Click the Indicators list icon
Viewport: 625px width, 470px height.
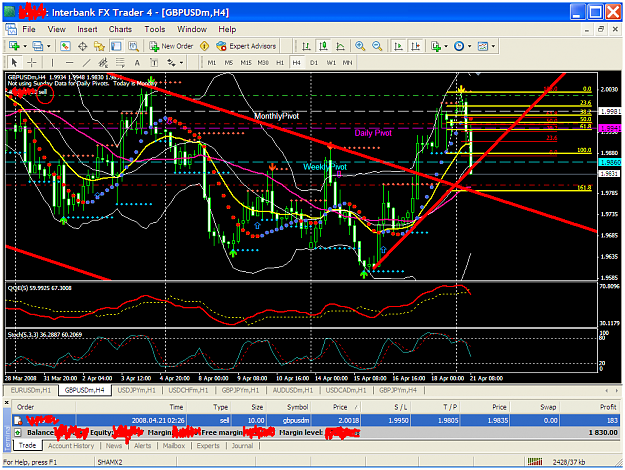pyautogui.click(x=436, y=46)
